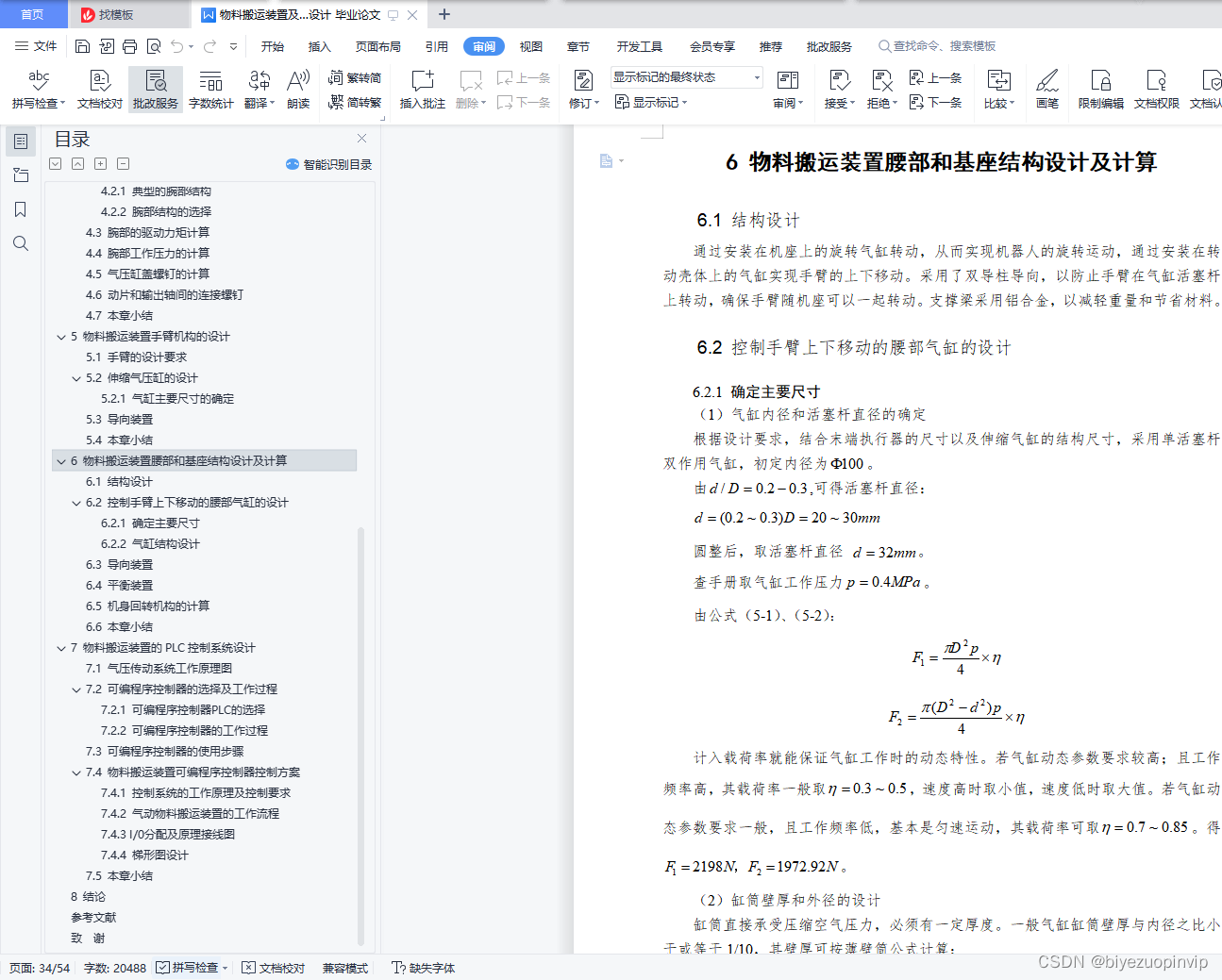Jump to 6.1 结构设计 in outline
This screenshot has height=980, width=1222.
pos(119,482)
